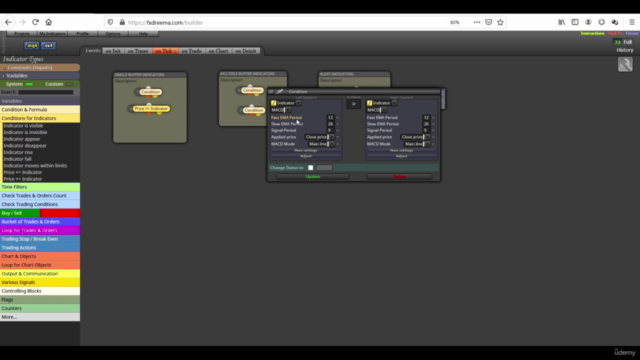Toggle option beside right Slow EMA Period value
The height and width of the screenshot is (360, 640).
click(433, 124)
